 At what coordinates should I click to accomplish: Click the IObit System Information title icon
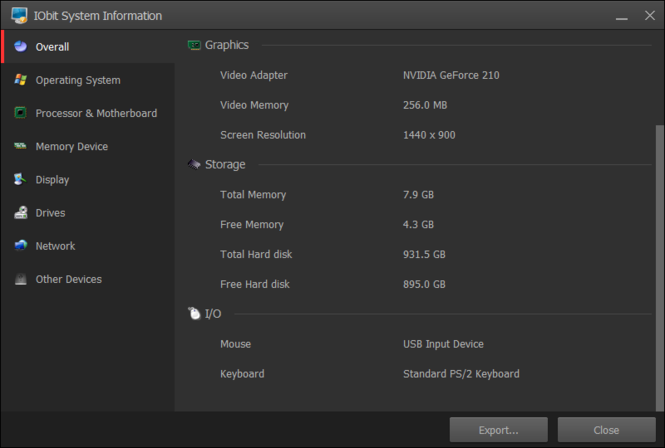click(20, 15)
